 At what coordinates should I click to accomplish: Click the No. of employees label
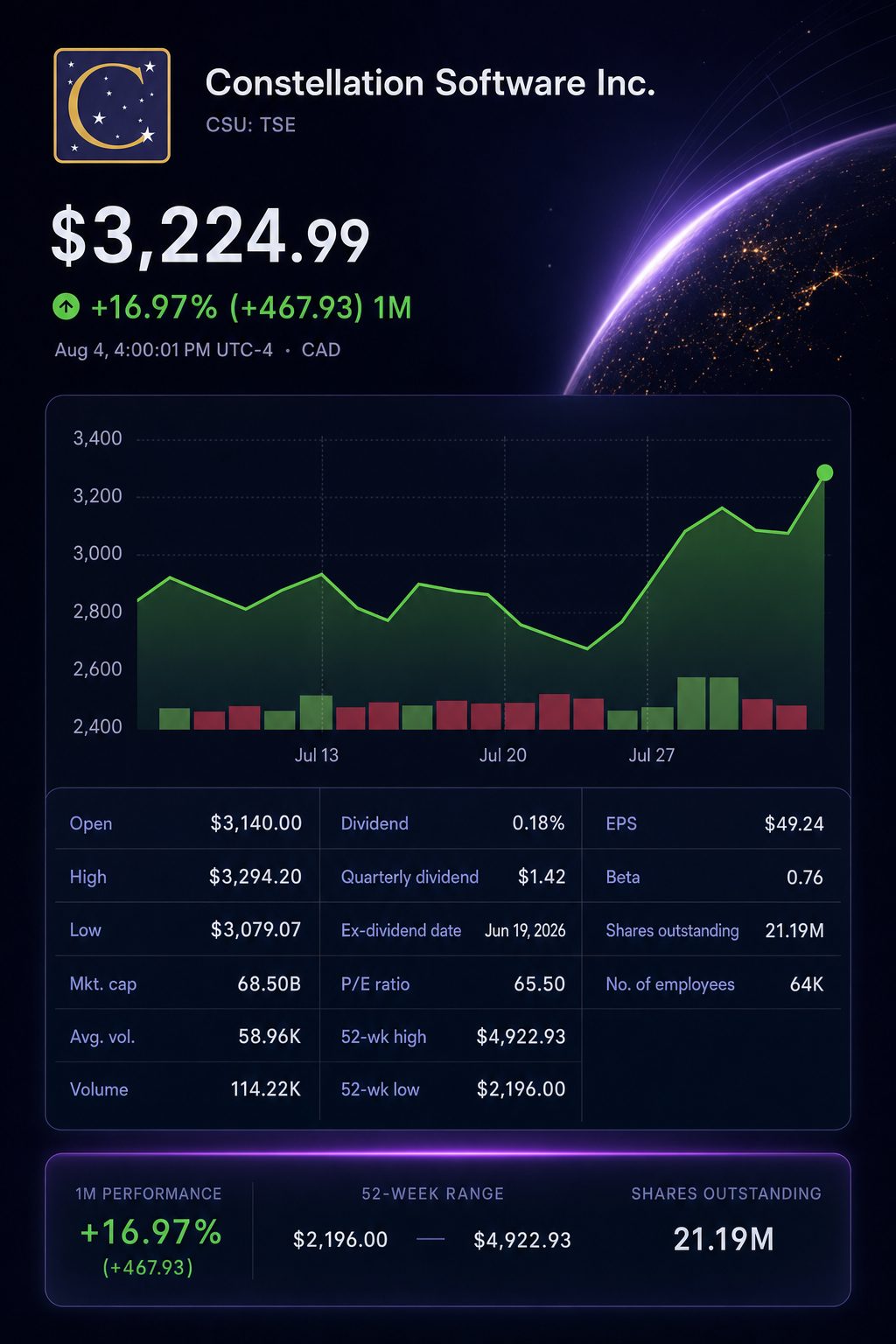670,984
